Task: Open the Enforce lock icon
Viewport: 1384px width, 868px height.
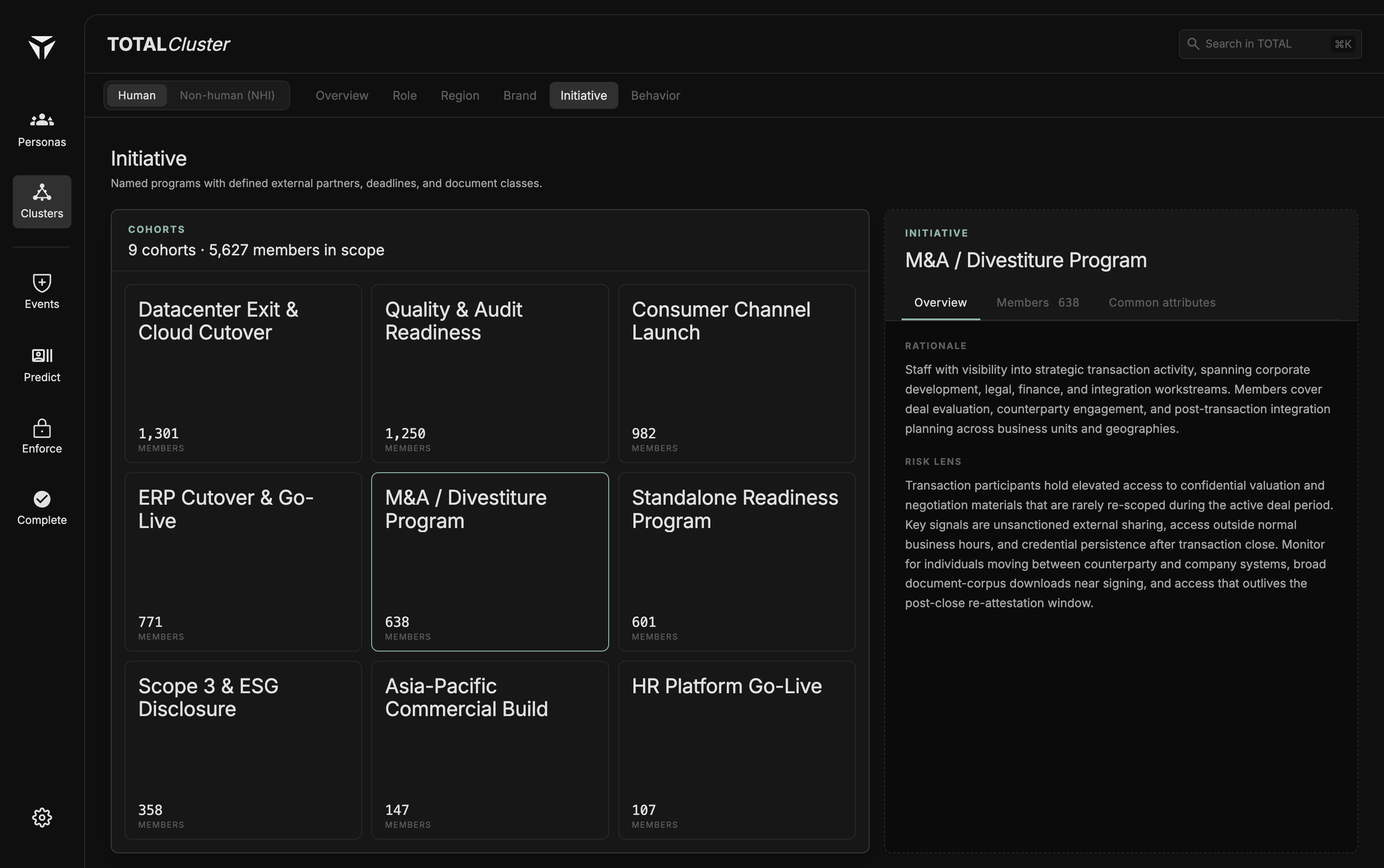Action: click(42, 428)
